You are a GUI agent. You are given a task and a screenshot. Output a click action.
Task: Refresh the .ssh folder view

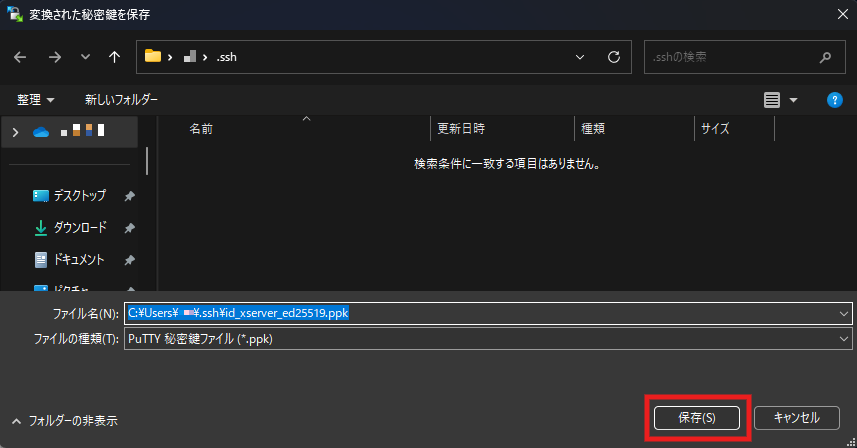614,57
